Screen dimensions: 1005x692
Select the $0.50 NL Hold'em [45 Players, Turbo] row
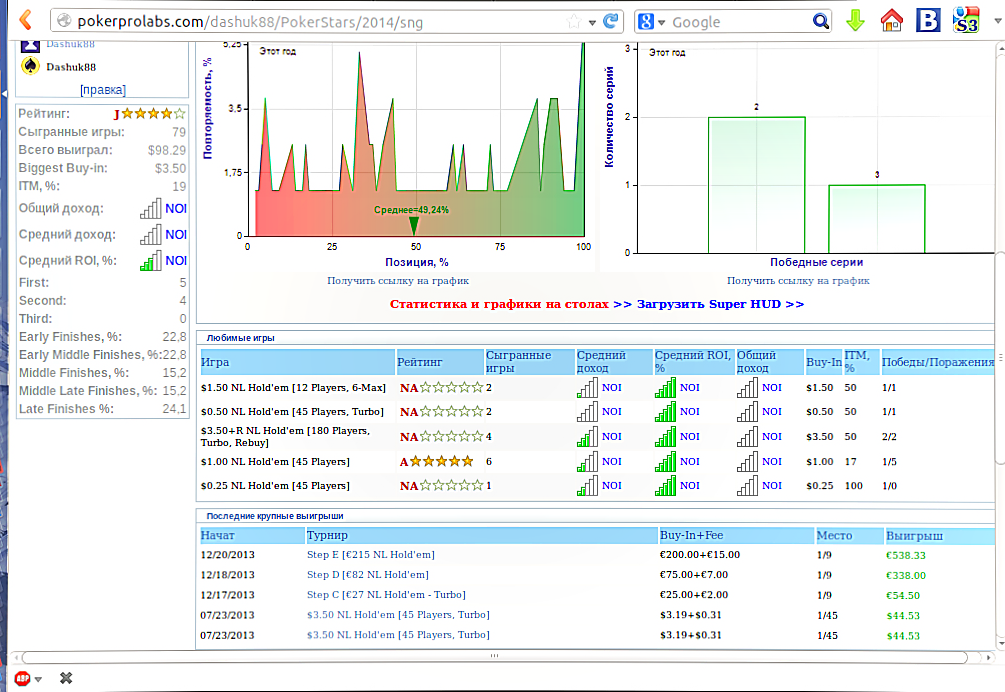coord(596,411)
